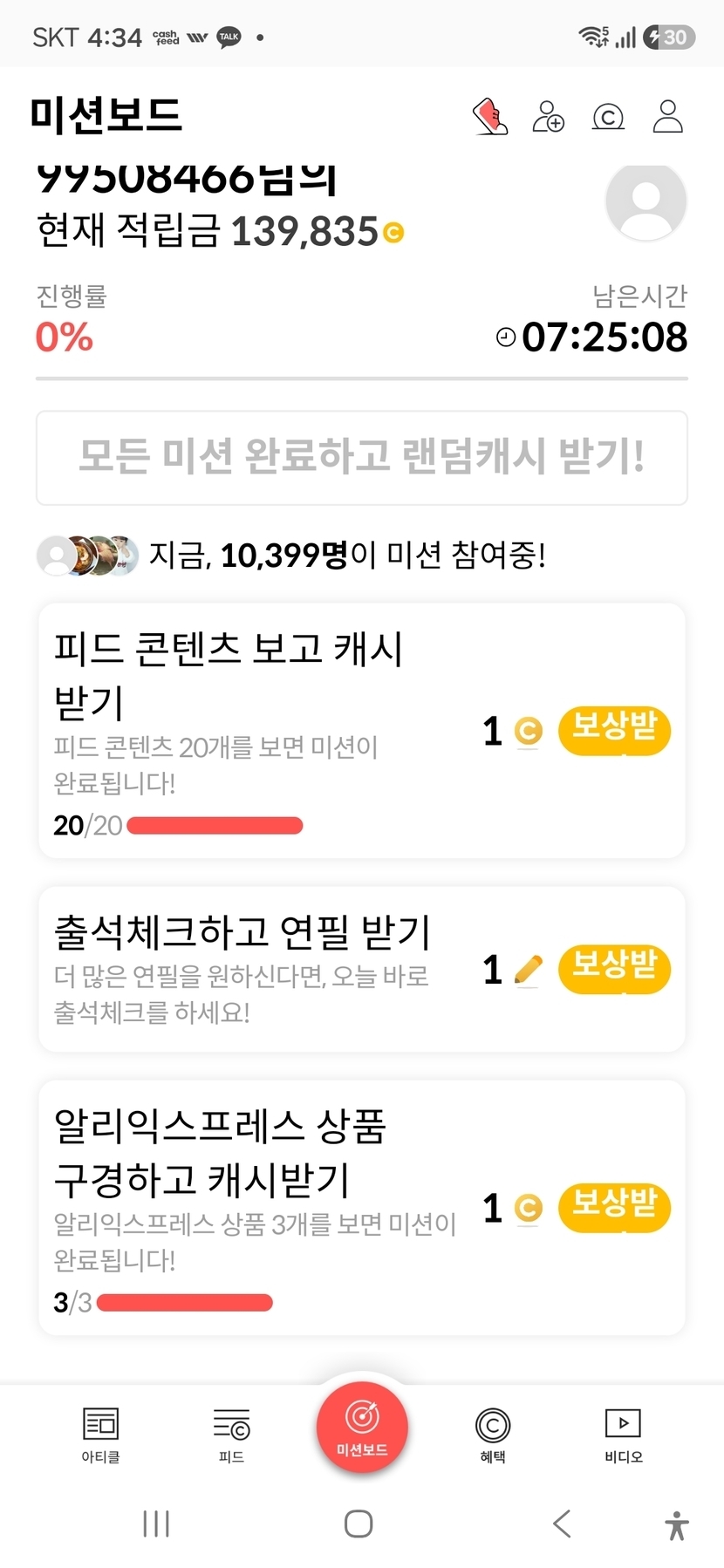724x1568 pixels.
Task: Switch to the 혜택 tab
Action: 493,1435
